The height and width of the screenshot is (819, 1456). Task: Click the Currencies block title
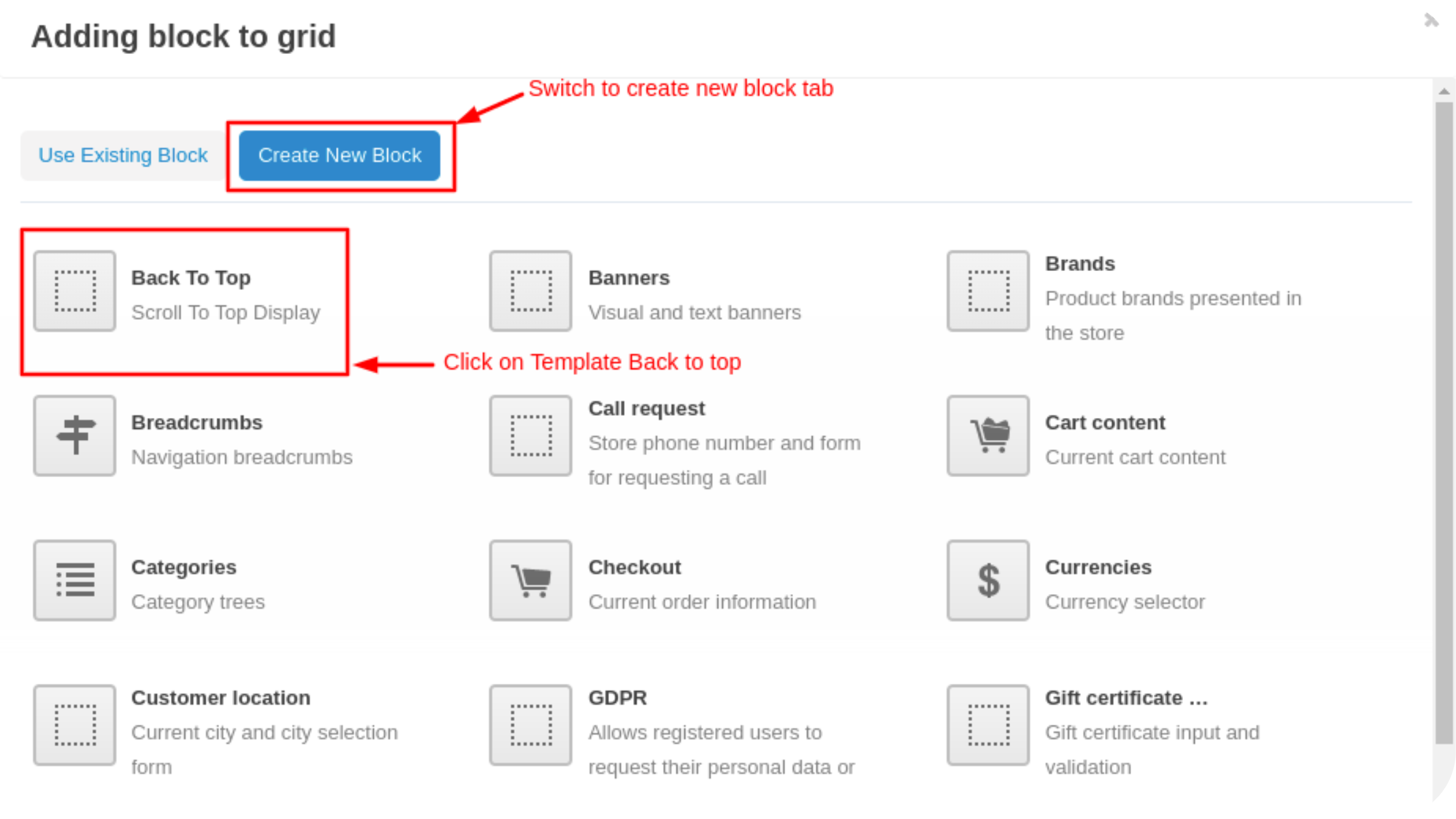pos(1098,567)
